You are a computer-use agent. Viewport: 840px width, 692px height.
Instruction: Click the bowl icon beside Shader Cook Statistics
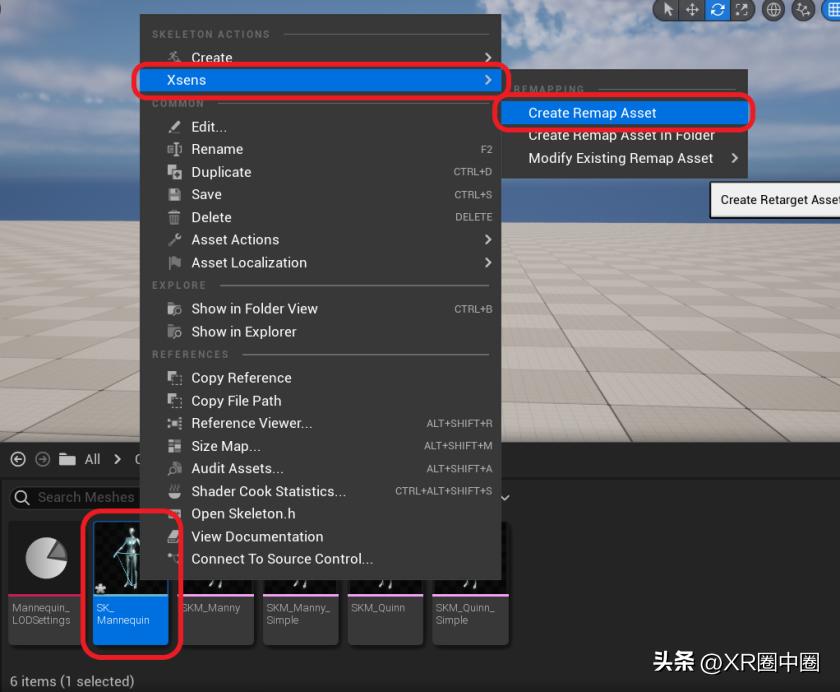[x=174, y=491]
